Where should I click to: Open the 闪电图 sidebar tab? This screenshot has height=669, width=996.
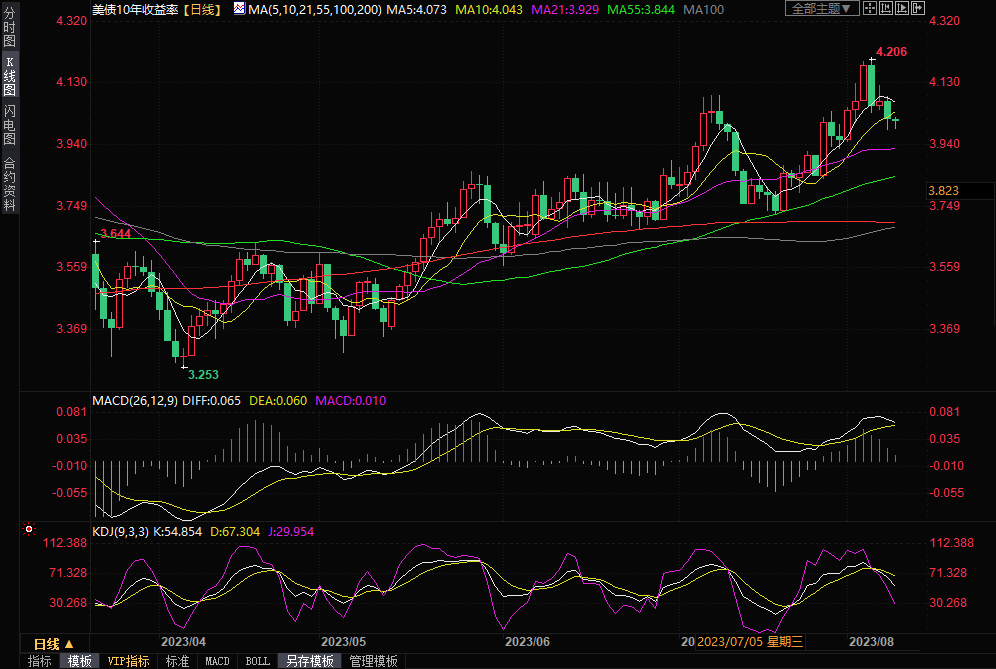point(9,124)
